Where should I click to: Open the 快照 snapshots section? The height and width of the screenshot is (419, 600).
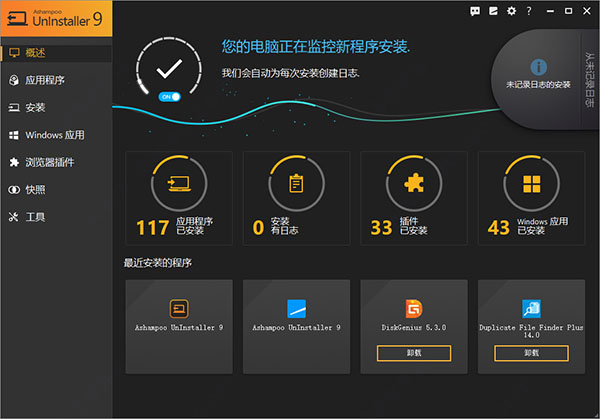coord(57,189)
